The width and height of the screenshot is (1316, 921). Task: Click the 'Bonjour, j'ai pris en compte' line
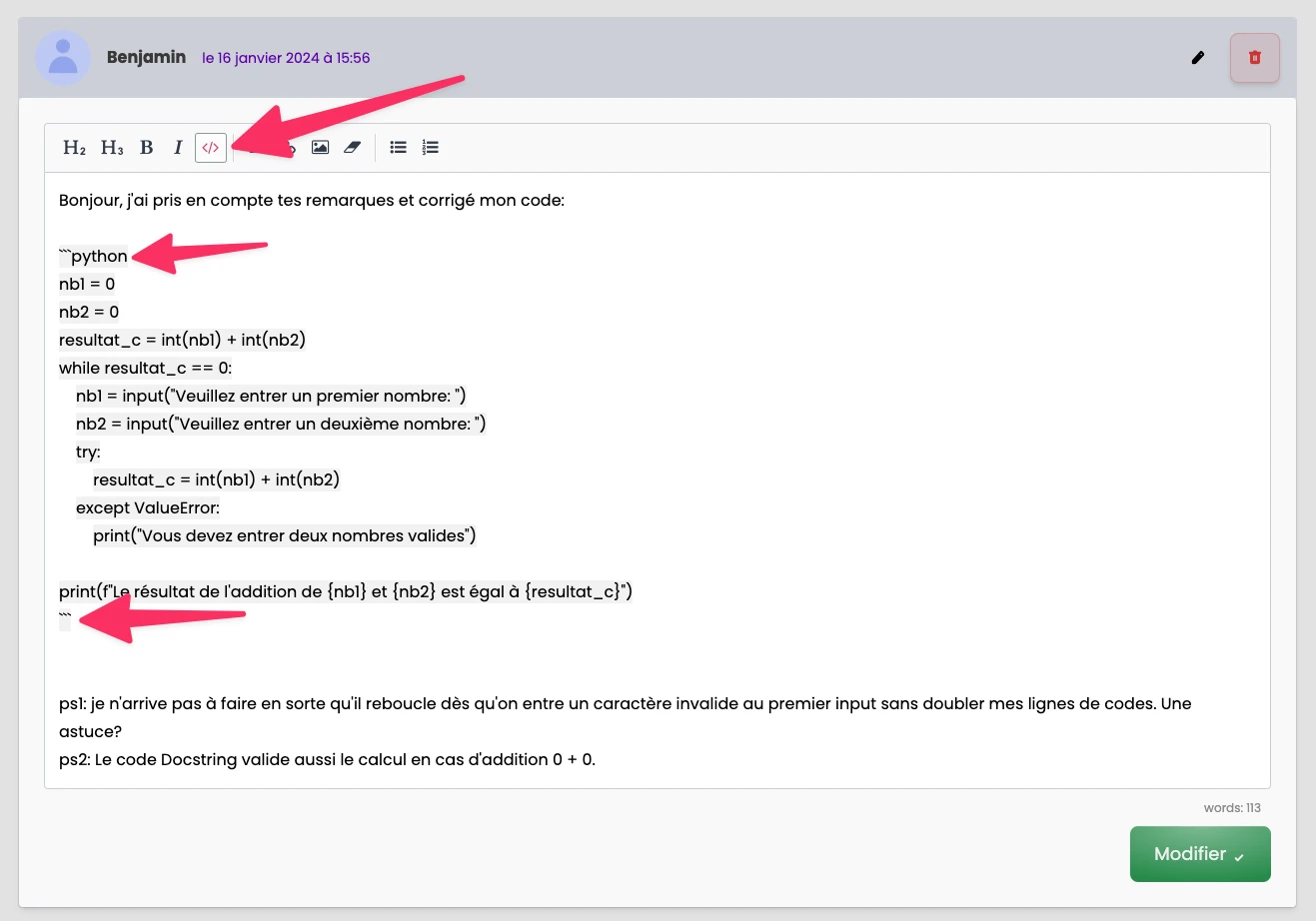311,201
